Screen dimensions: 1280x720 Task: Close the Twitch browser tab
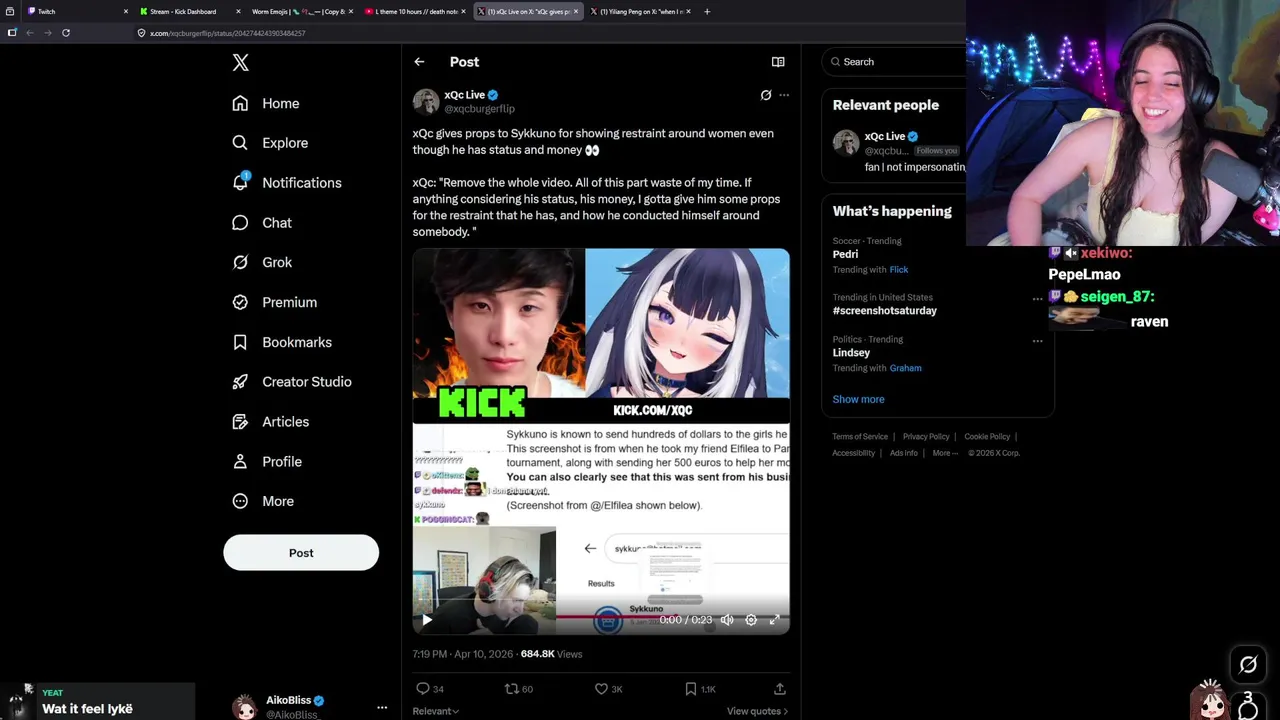click(126, 11)
